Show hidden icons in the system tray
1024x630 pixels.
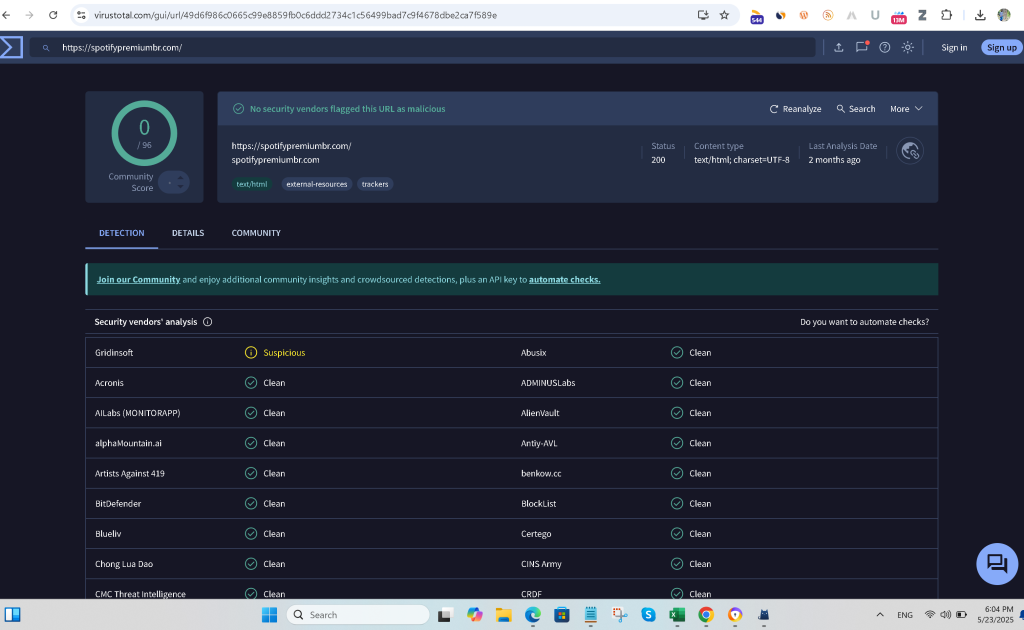pos(880,614)
